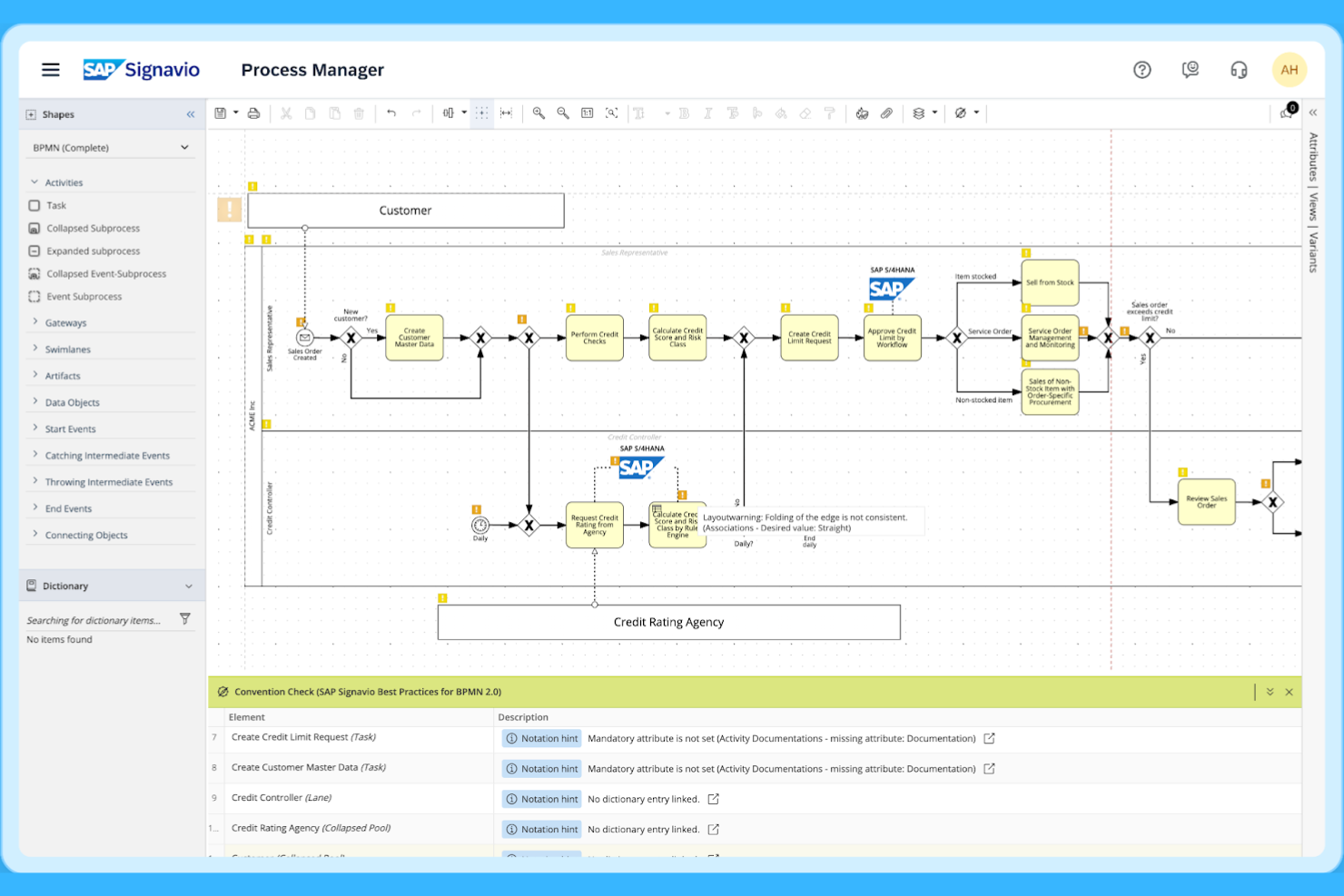
Task: Open the BPMN (Complete) shapes dropdown
Action: (x=109, y=146)
